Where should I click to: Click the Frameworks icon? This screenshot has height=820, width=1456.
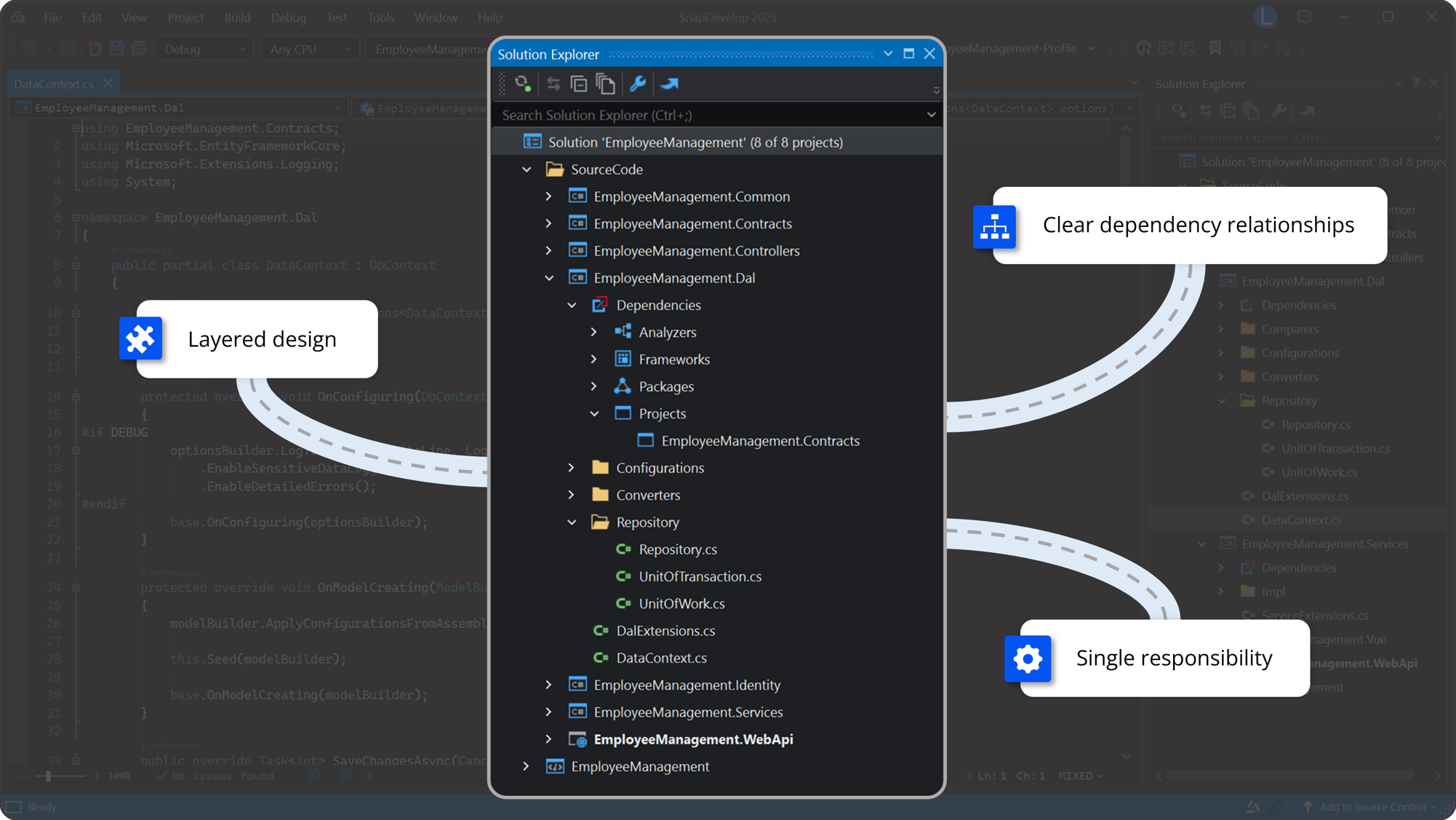623,359
